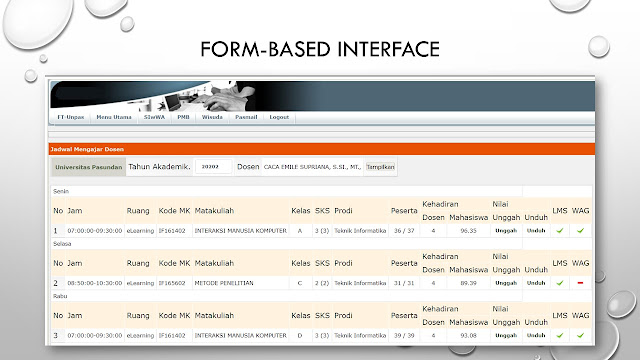Click the Rabu day label
This screenshot has height=360, width=640.
(60, 296)
